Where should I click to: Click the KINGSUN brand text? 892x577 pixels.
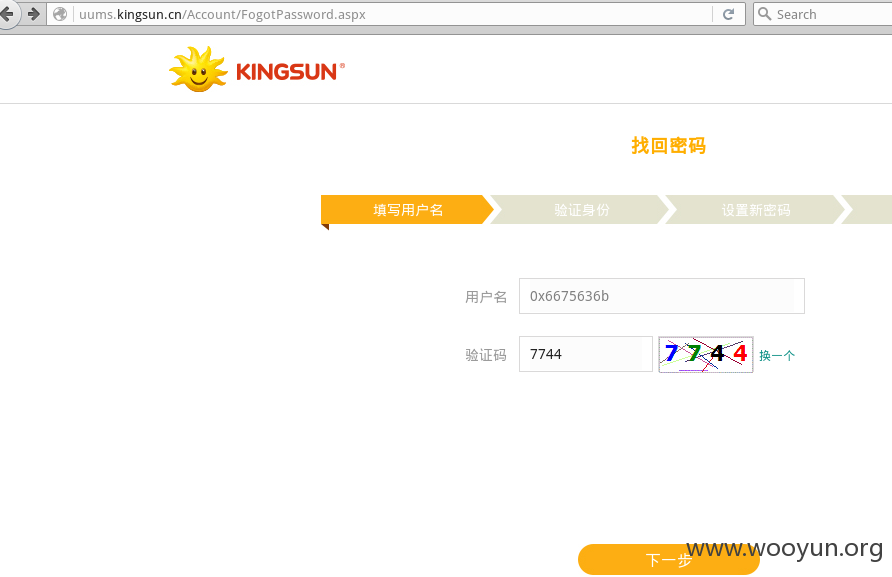point(290,72)
